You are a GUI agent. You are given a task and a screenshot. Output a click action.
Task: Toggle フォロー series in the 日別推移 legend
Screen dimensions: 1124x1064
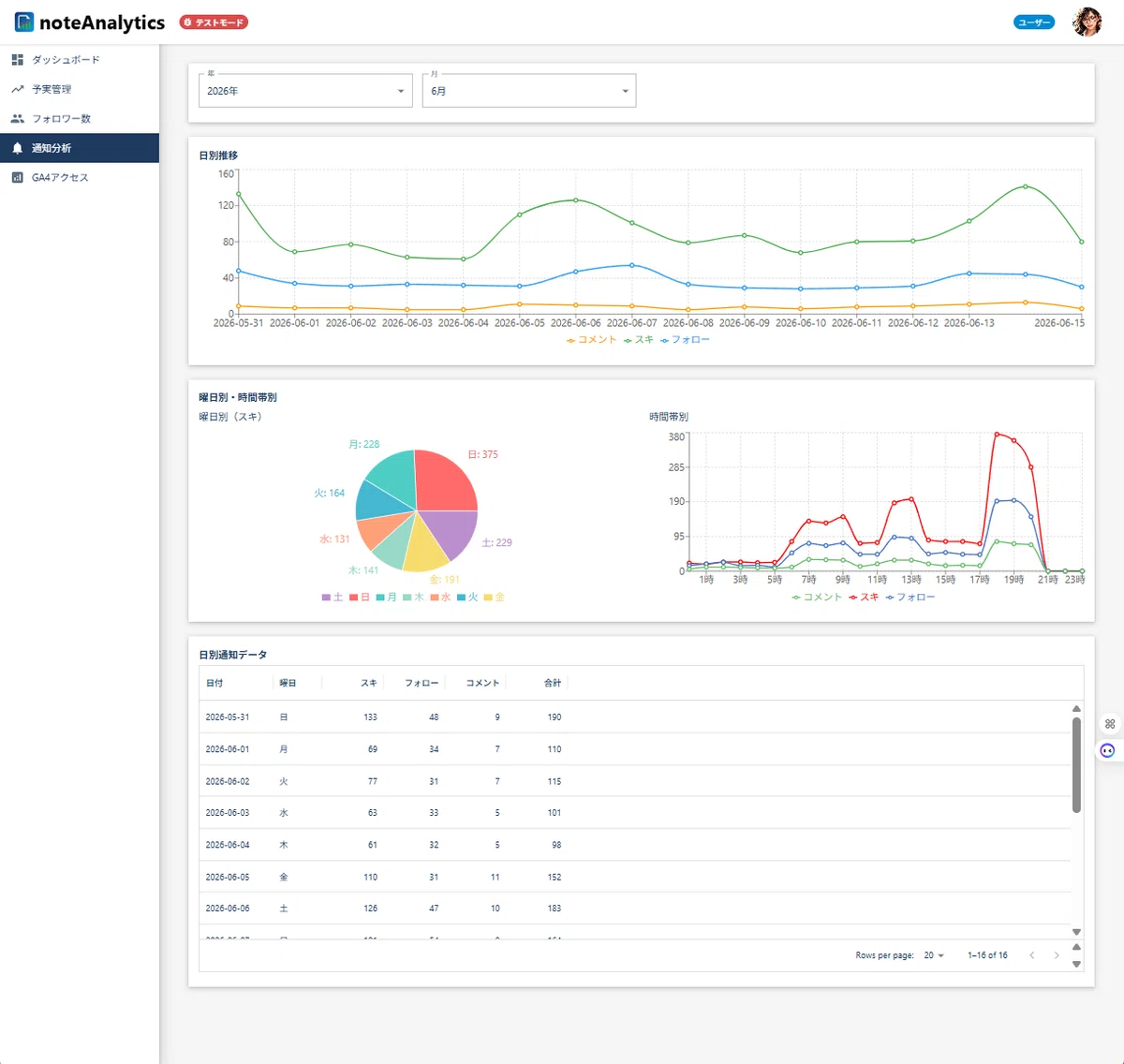point(685,340)
